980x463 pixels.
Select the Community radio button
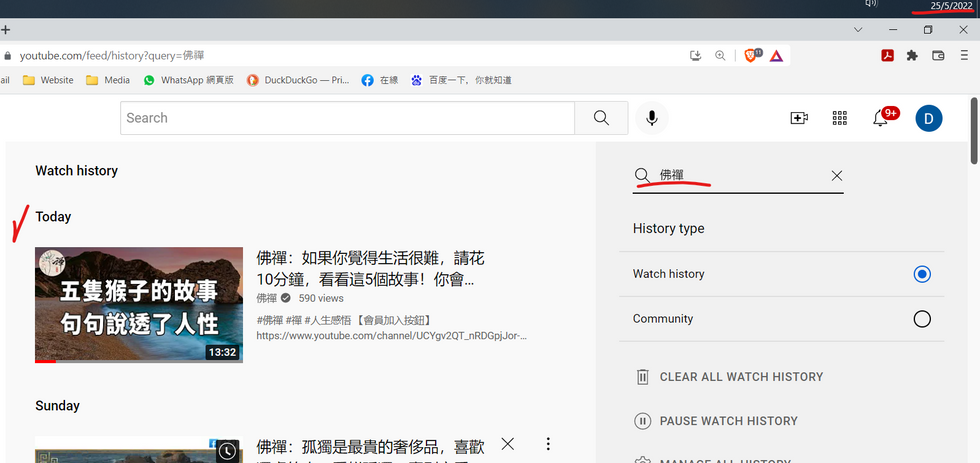tap(922, 319)
